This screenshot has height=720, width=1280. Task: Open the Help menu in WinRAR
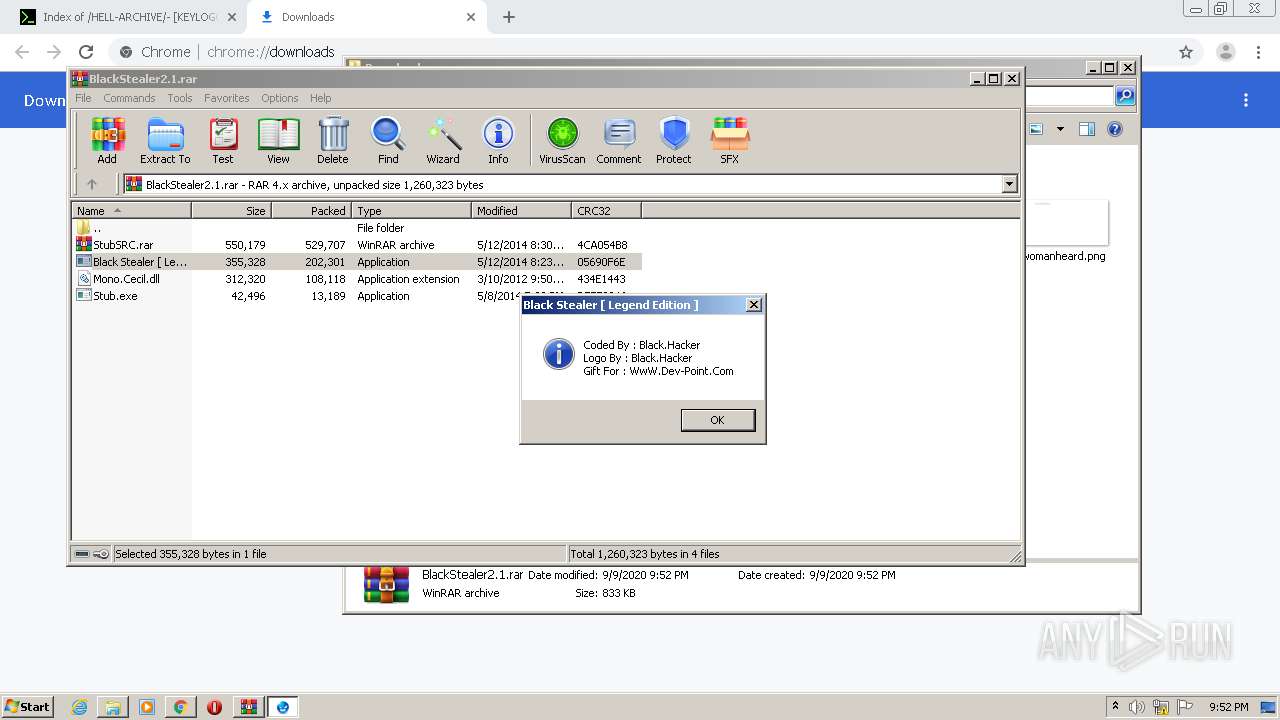tap(320, 98)
